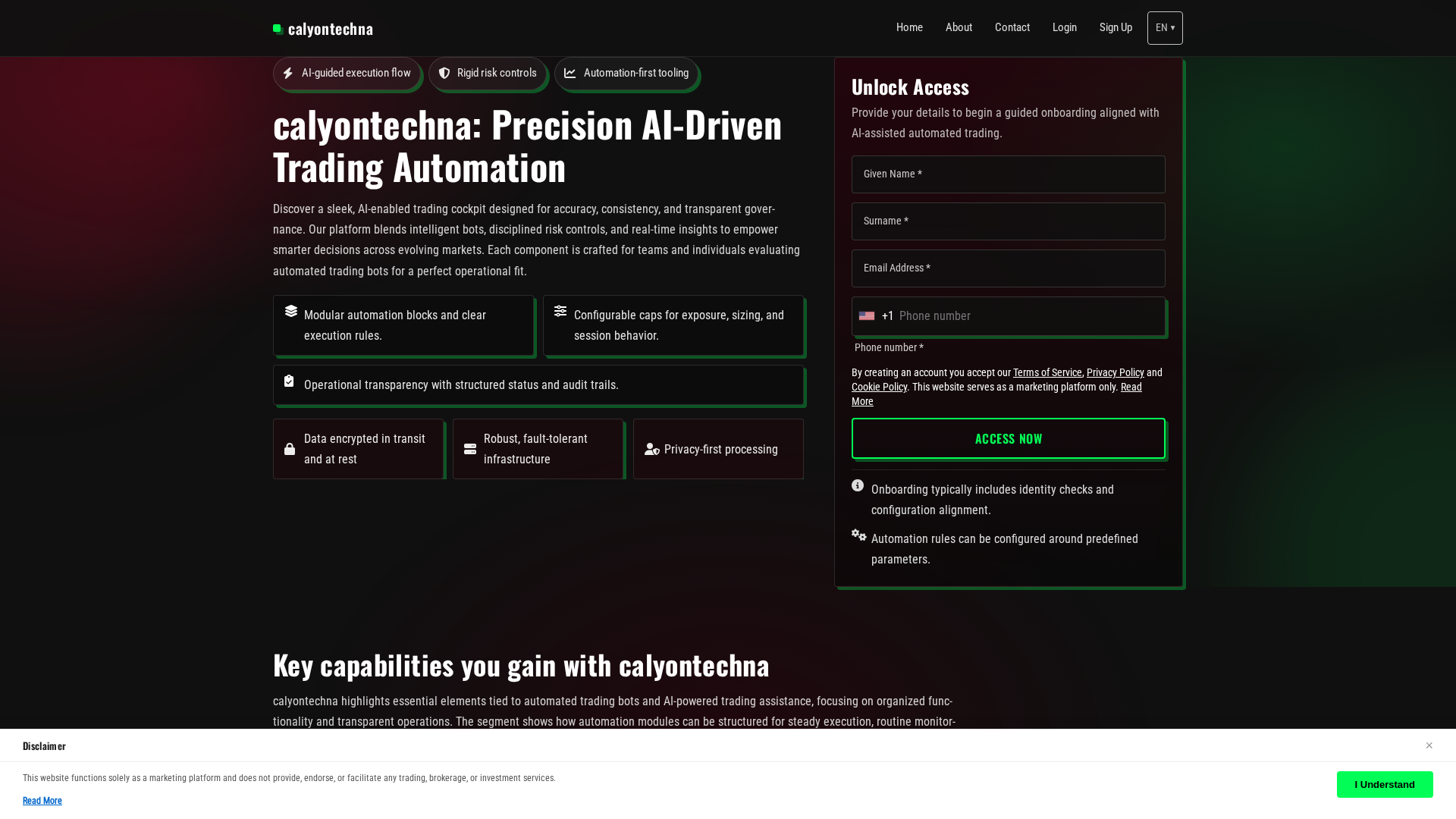The height and width of the screenshot is (819, 1456).
Task: Close the Disclaimer banner with the X
Action: pyautogui.click(x=1429, y=746)
